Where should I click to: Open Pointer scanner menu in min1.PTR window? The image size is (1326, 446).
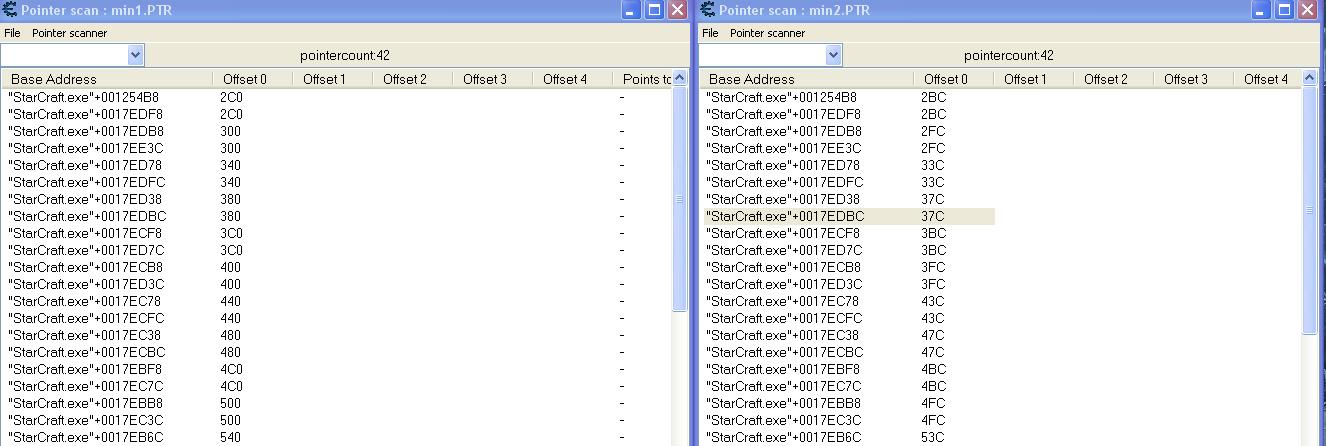tap(69, 33)
